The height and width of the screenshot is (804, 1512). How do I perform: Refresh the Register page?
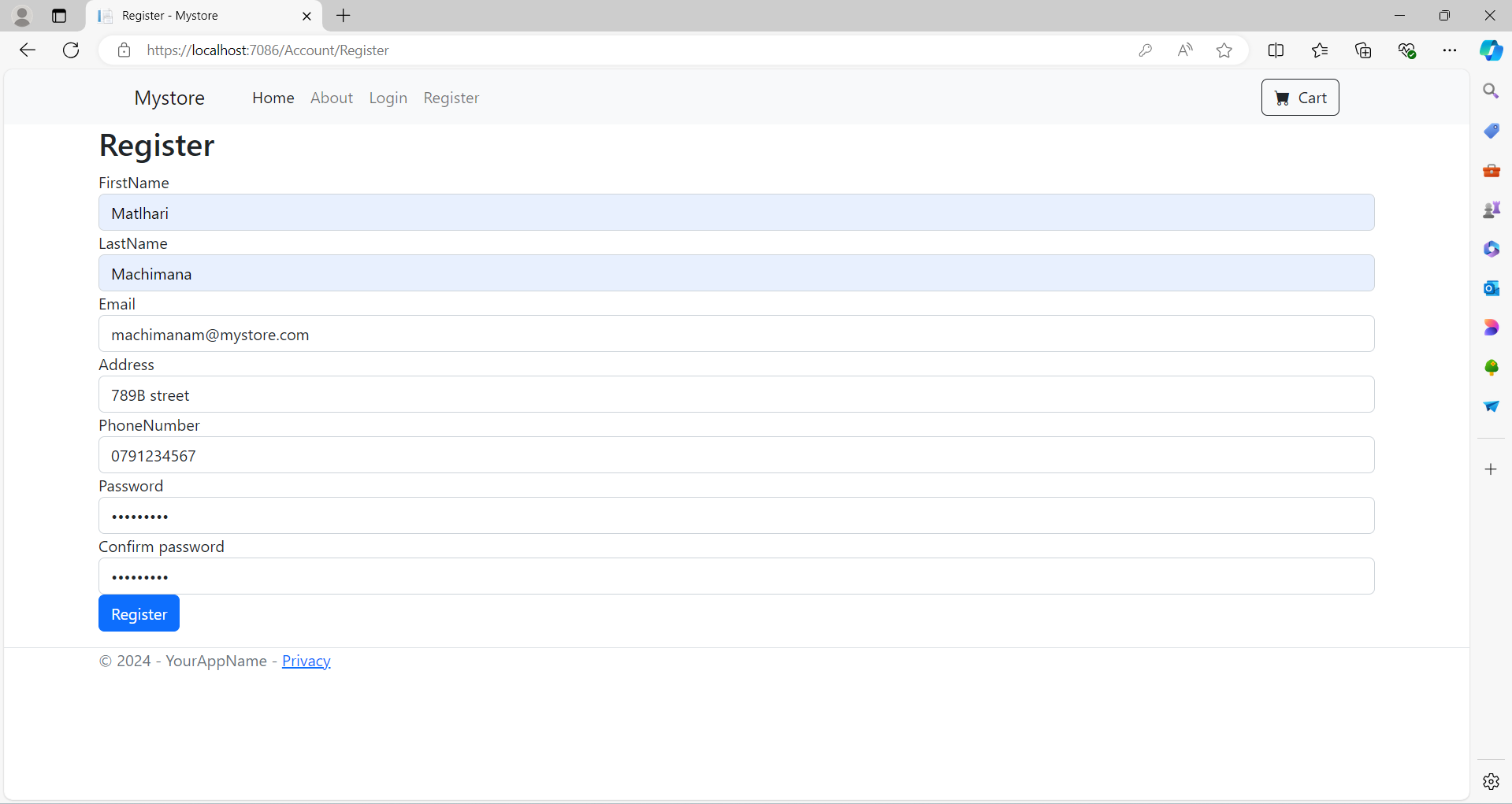(71, 50)
